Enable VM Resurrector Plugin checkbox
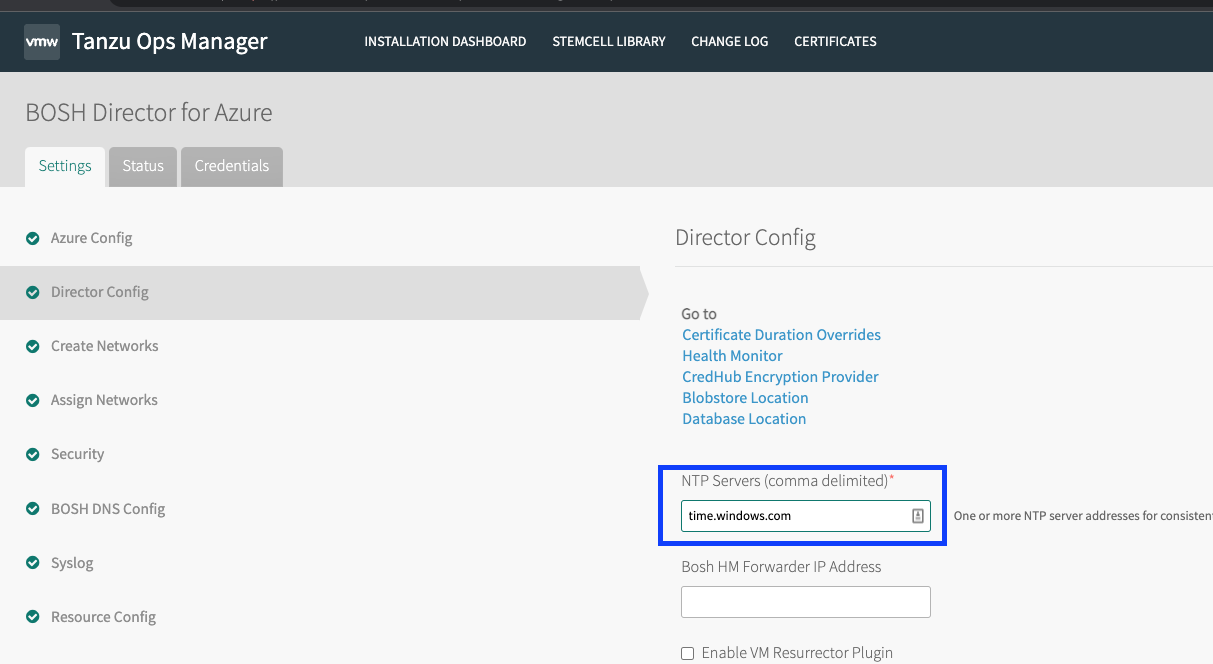 687,653
